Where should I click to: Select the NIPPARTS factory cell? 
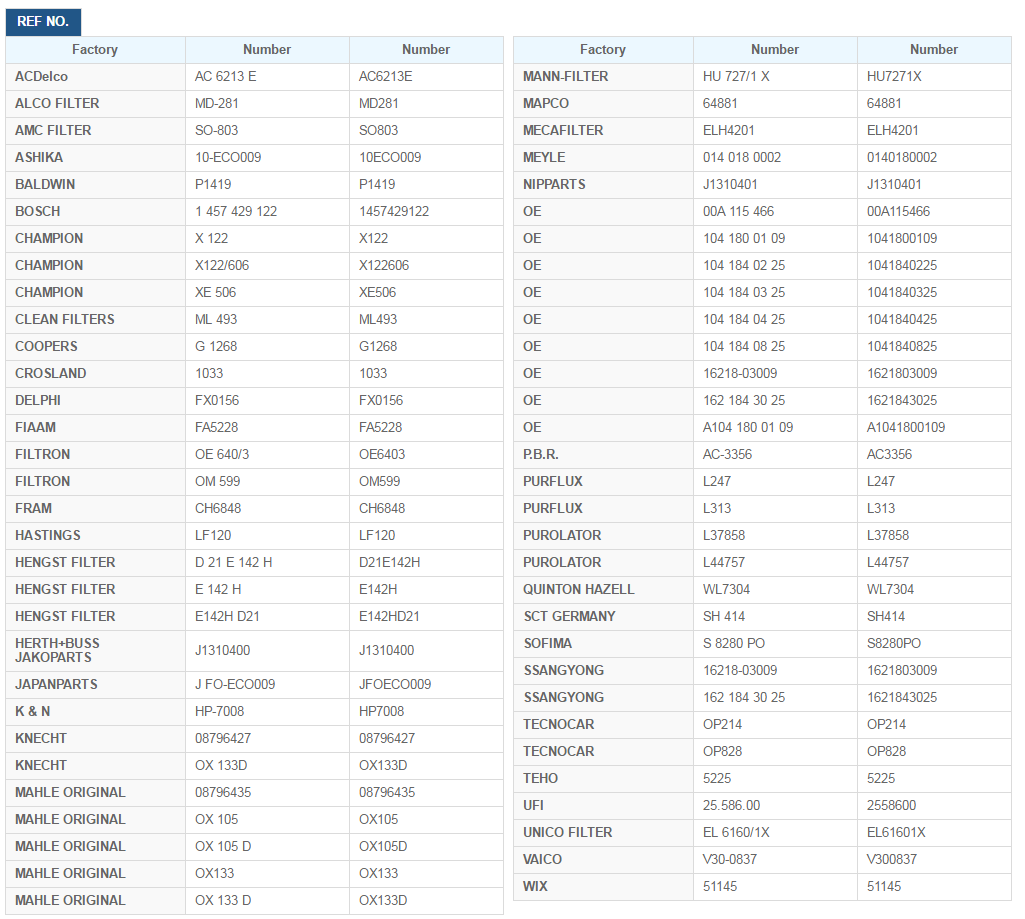click(x=603, y=184)
